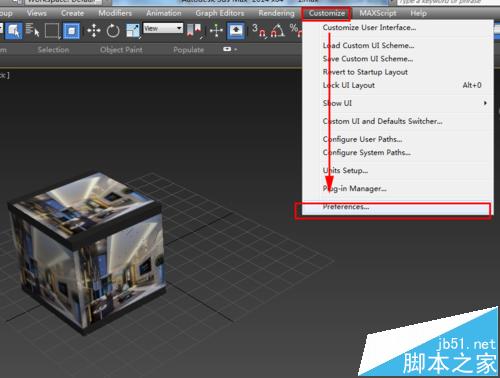The image size is (500, 378).
Task: Choose the Rectangular Selection Region tool
Action: (52, 31)
